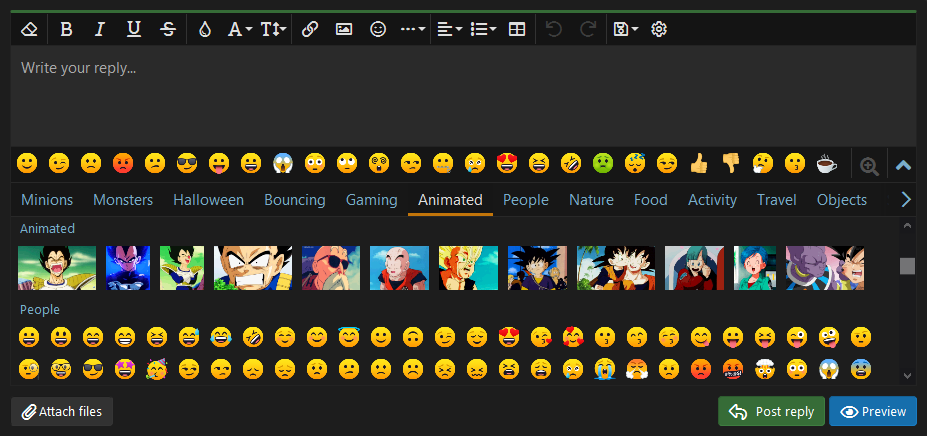
Task: Click the insert link icon
Action: click(x=310, y=29)
